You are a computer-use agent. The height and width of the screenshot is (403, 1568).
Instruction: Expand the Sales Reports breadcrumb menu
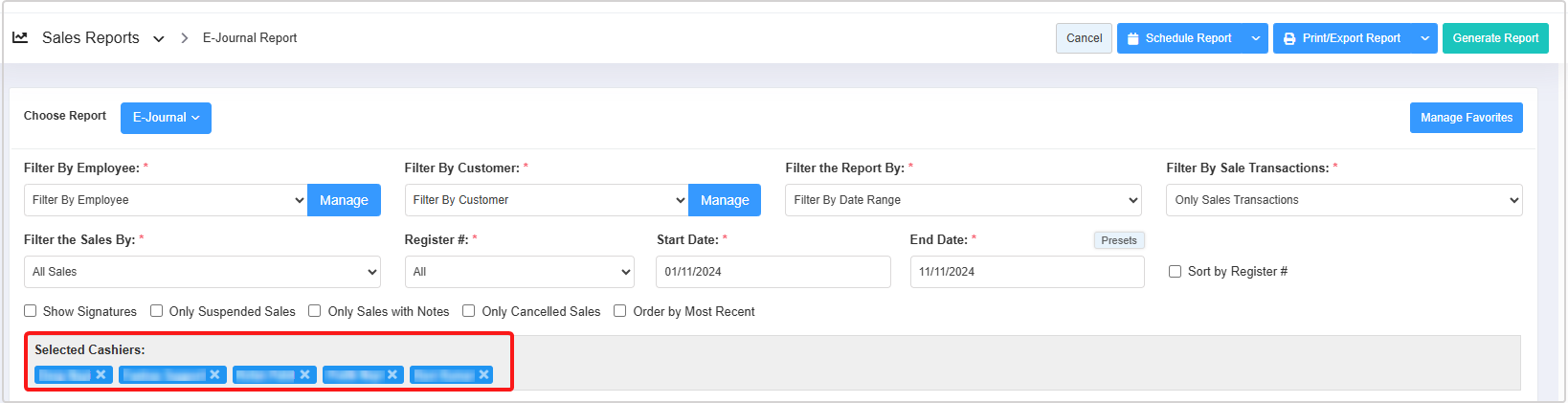[x=159, y=38]
